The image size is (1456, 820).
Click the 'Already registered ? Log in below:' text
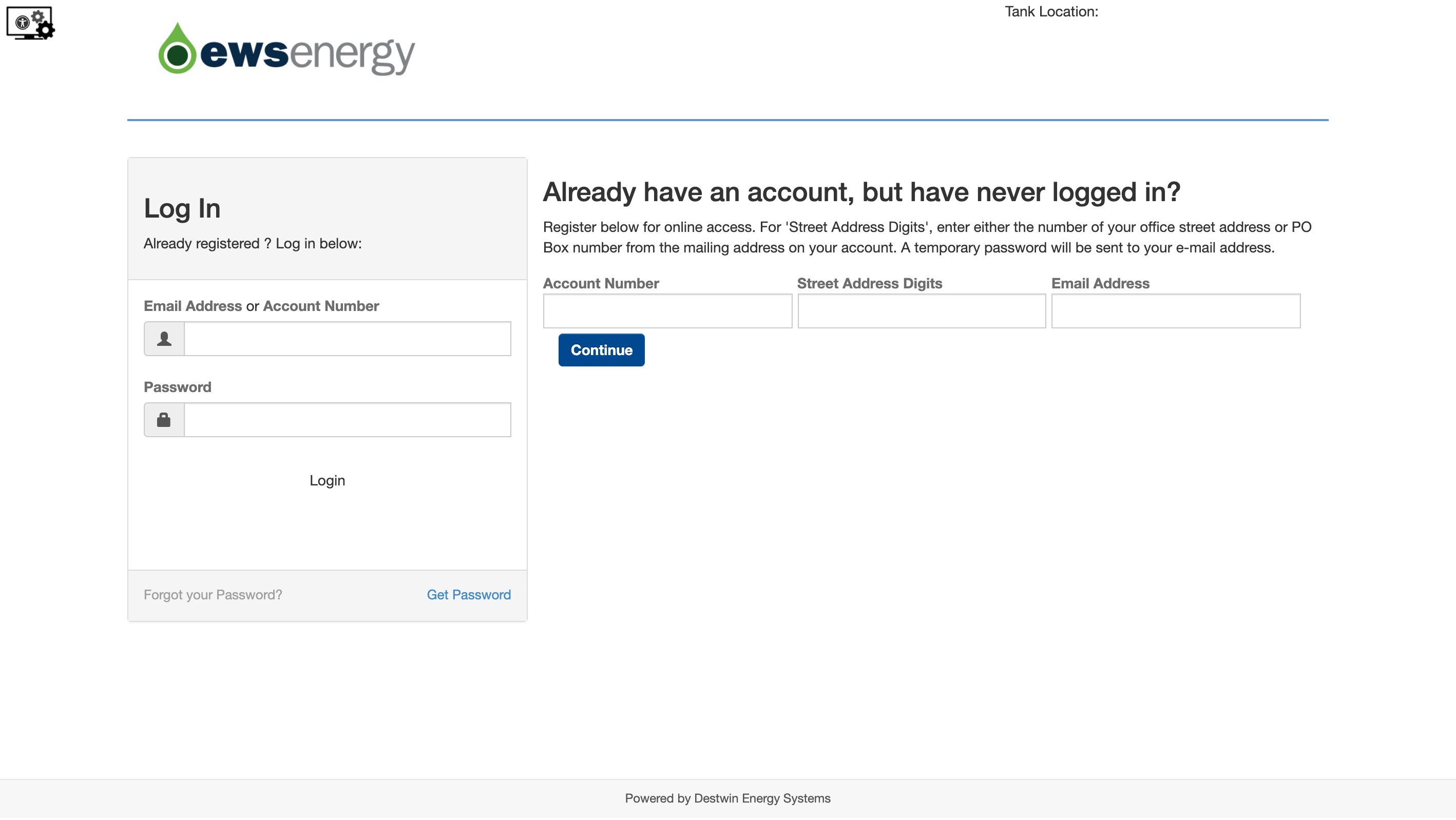click(x=253, y=244)
